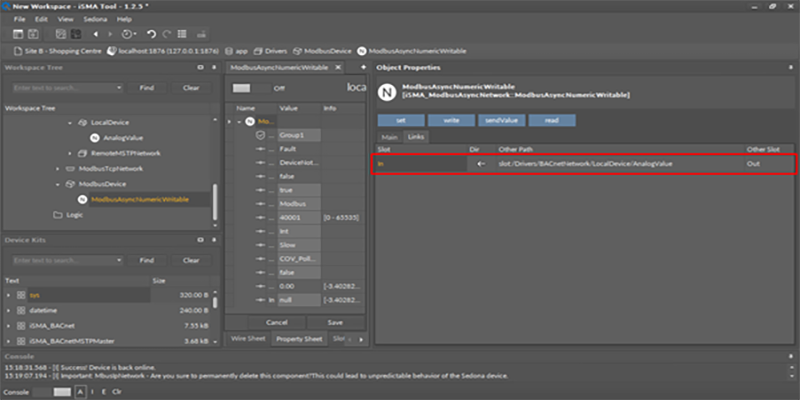Pin the Object Properties panel
The width and height of the screenshot is (800, 400).
(x=791, y=67)
